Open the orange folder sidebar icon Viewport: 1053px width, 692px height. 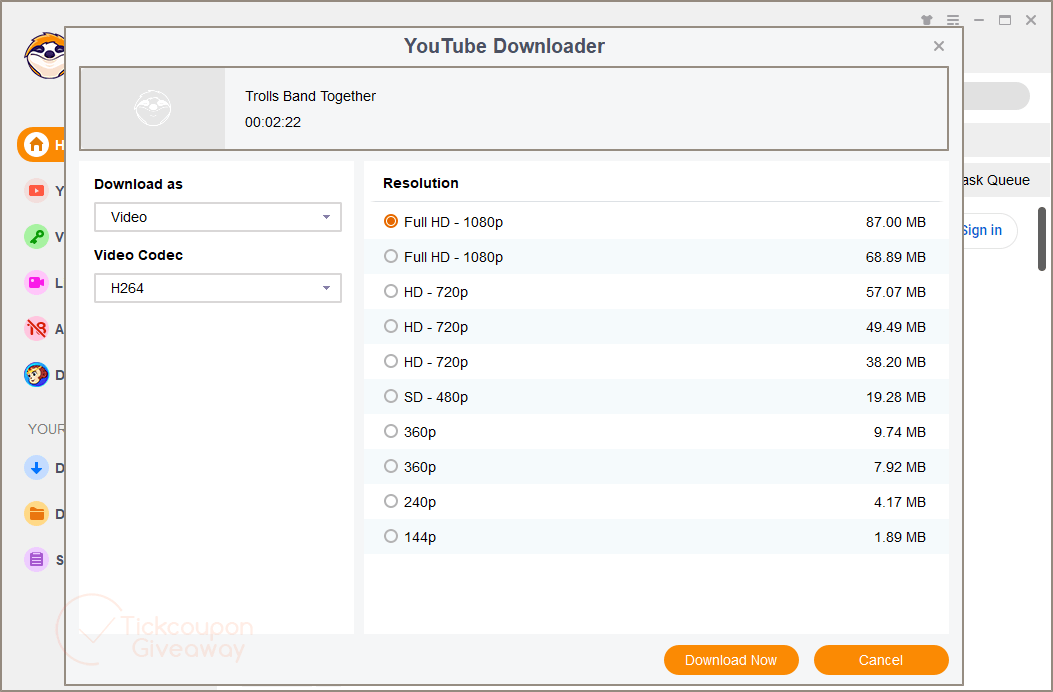point(36,514)
